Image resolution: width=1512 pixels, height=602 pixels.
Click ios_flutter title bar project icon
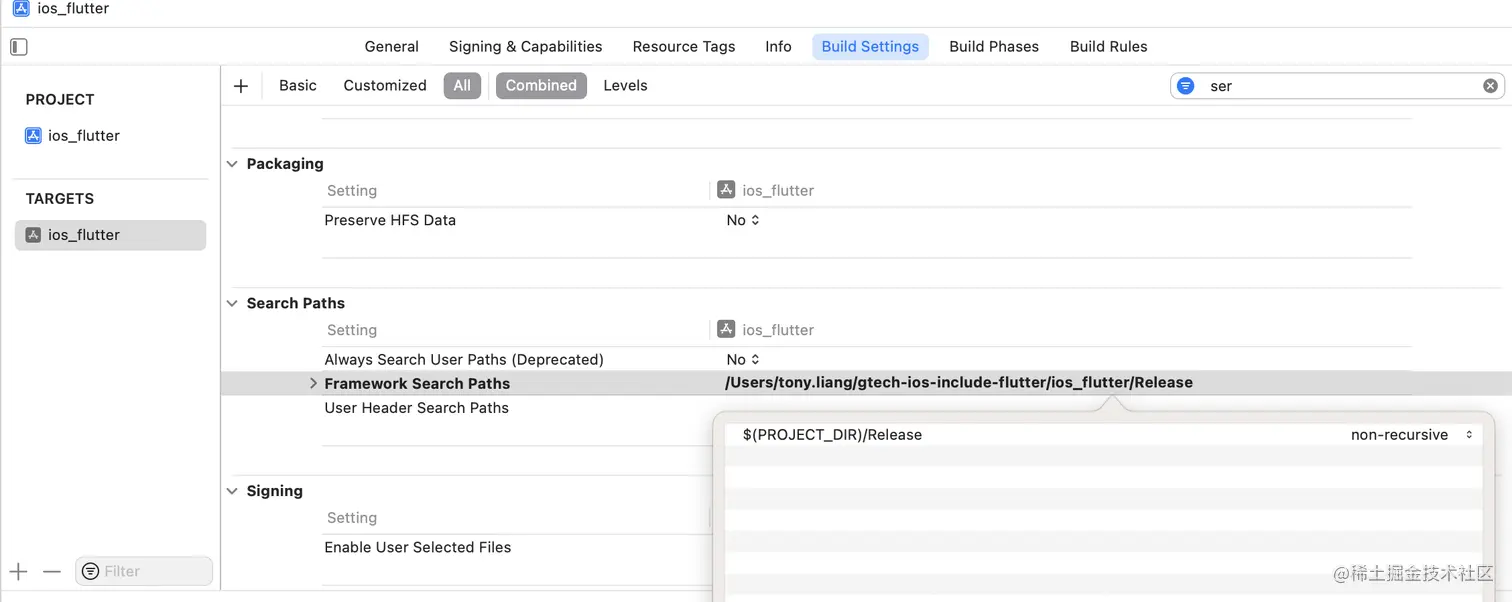pyautogui.click(x=21, y=9)
